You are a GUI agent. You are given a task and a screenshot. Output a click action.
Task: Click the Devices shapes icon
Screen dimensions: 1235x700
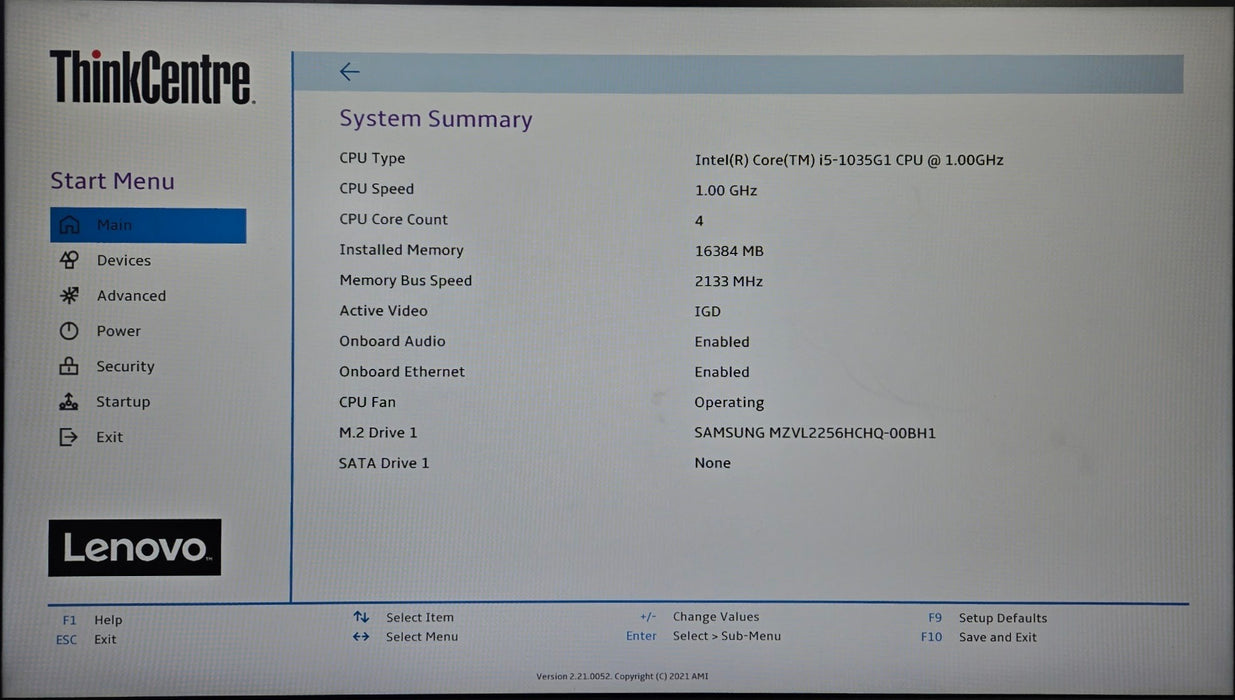[x=69, y=260]
